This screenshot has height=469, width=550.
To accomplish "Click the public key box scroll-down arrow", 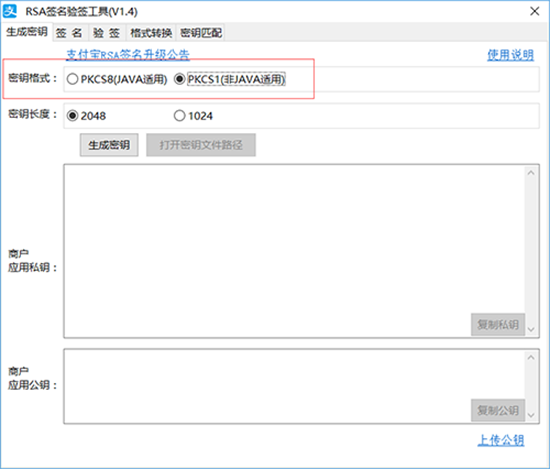I will click(x=531, y=415).
